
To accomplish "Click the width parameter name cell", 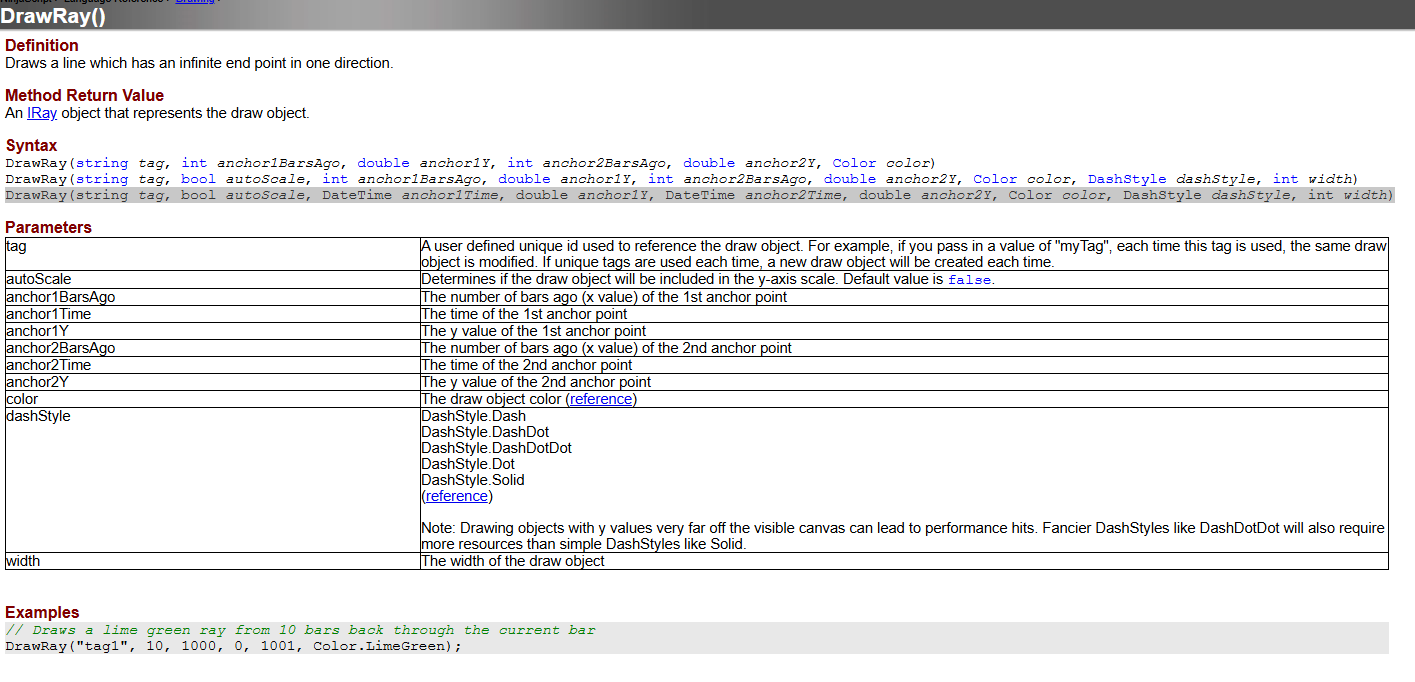I will pos(23,561).
